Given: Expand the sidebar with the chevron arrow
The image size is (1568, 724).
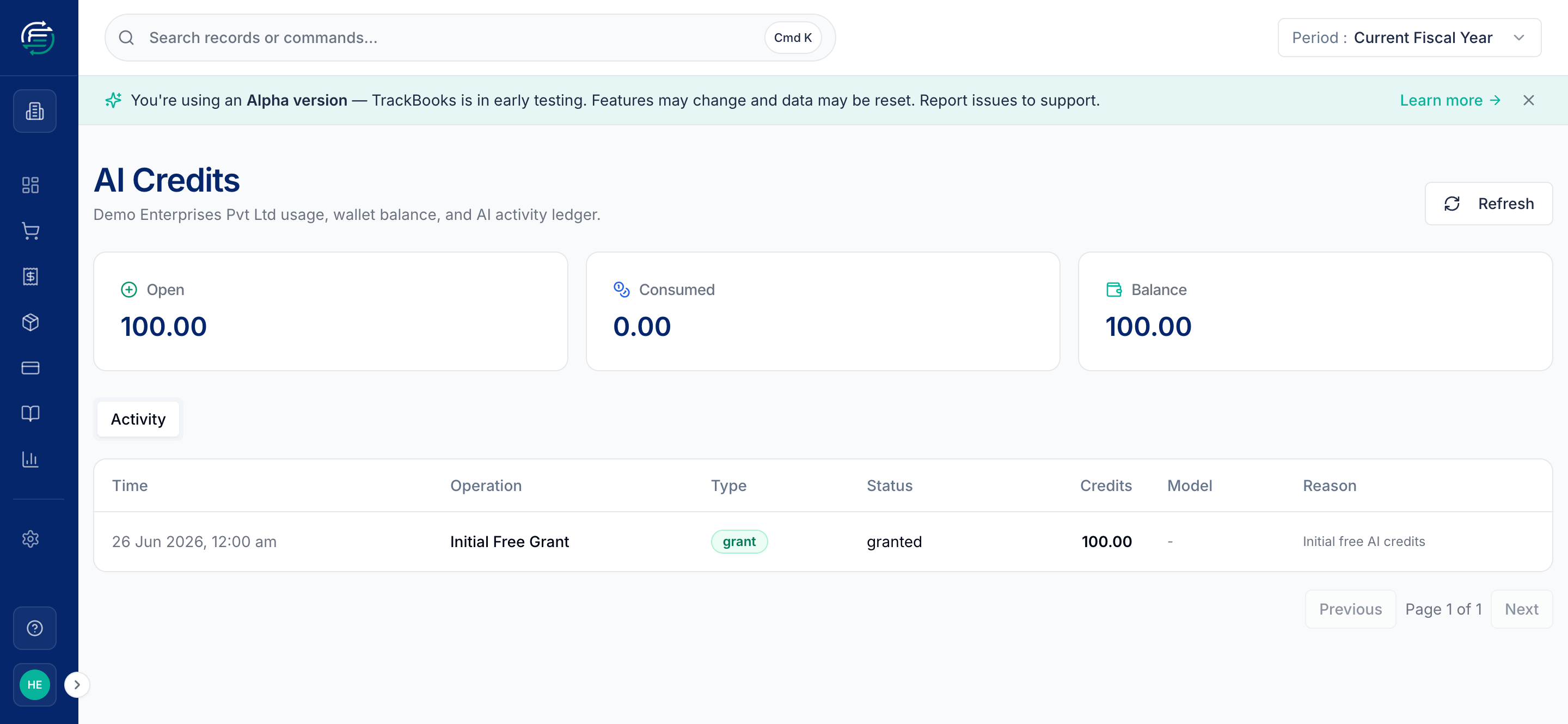Looking at the screenshot, I should click(77, 684).
